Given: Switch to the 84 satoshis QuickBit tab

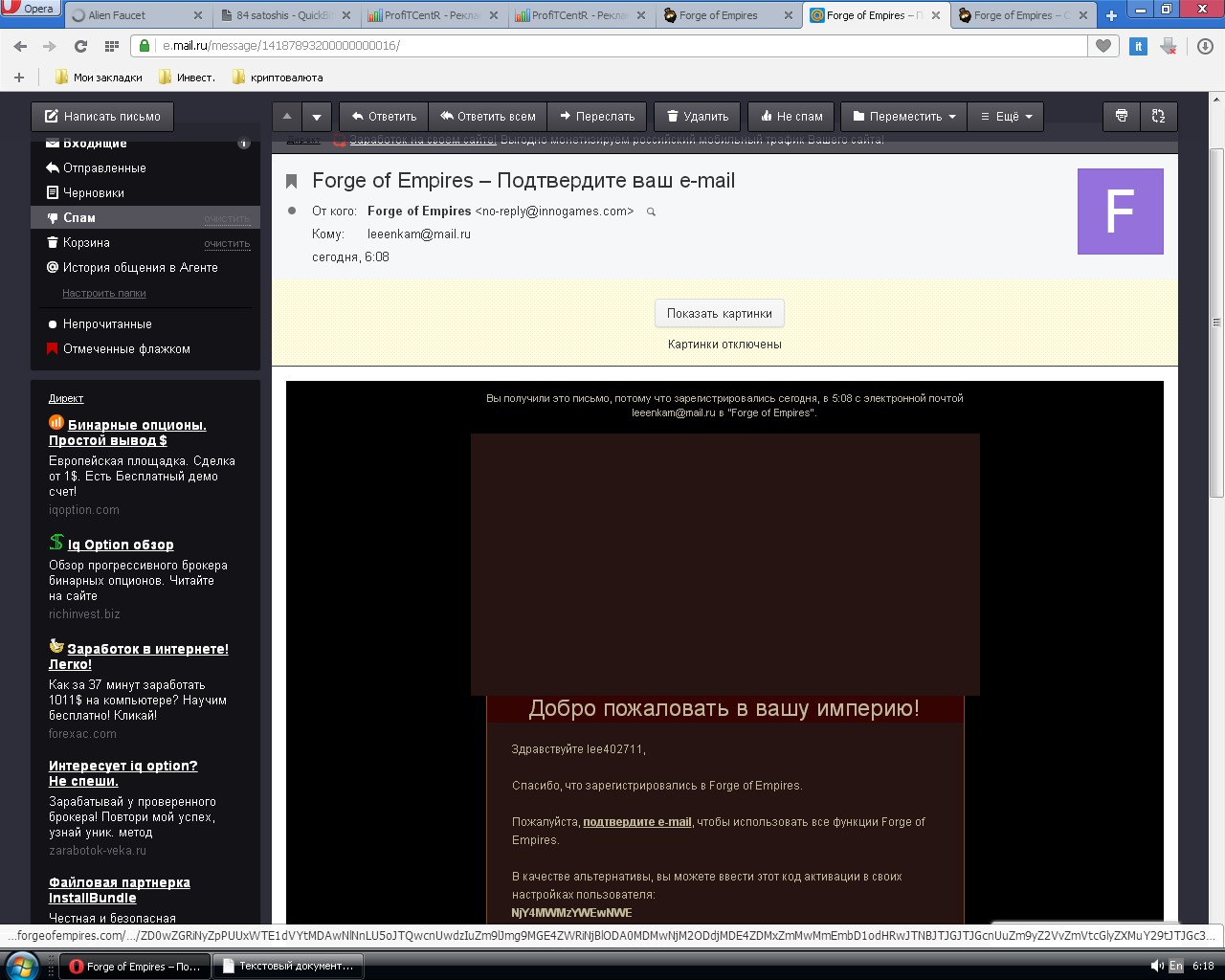Looking at the screenshot, I should 285,15.
